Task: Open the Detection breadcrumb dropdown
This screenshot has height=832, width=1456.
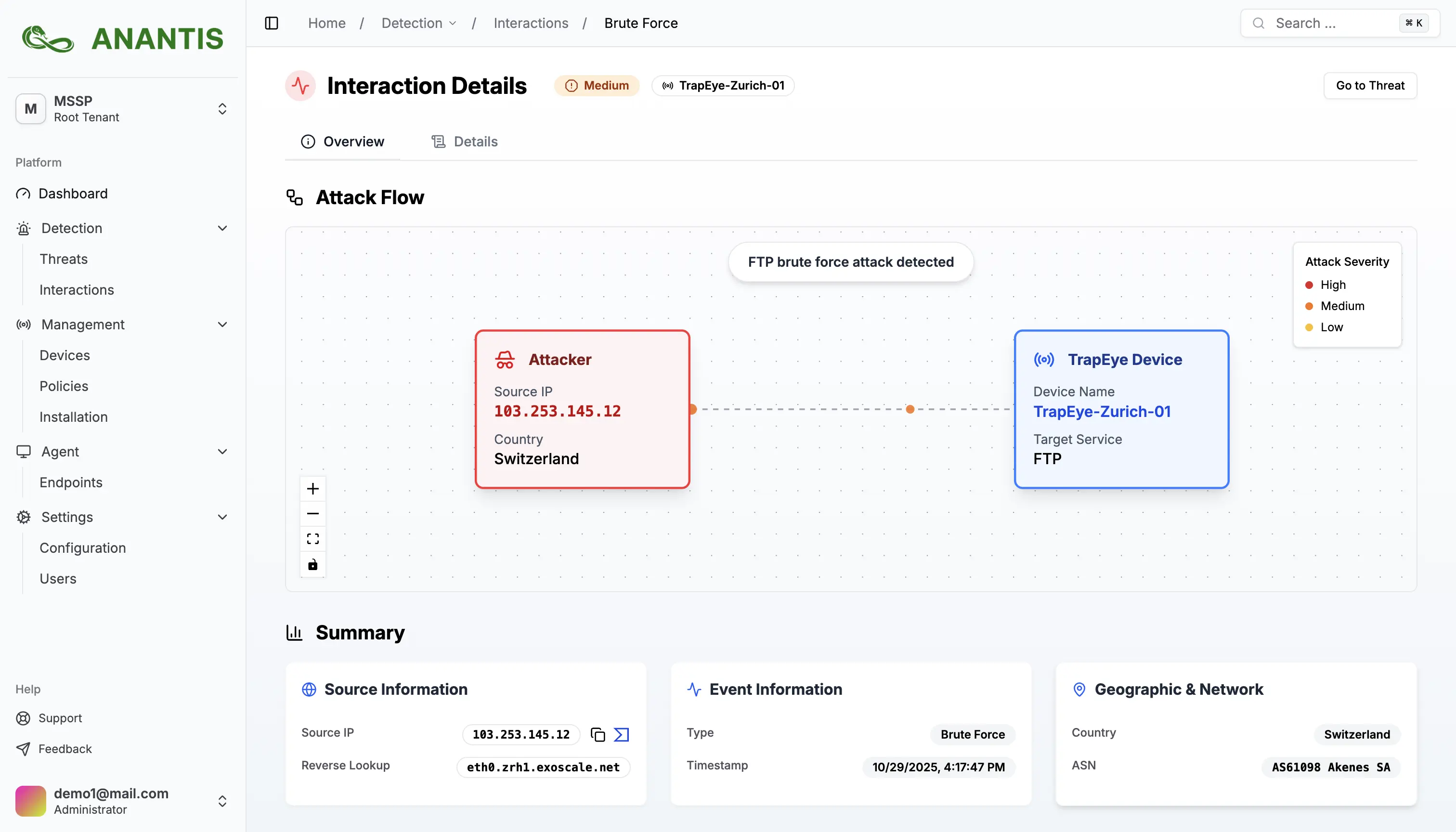Action: 419,23
